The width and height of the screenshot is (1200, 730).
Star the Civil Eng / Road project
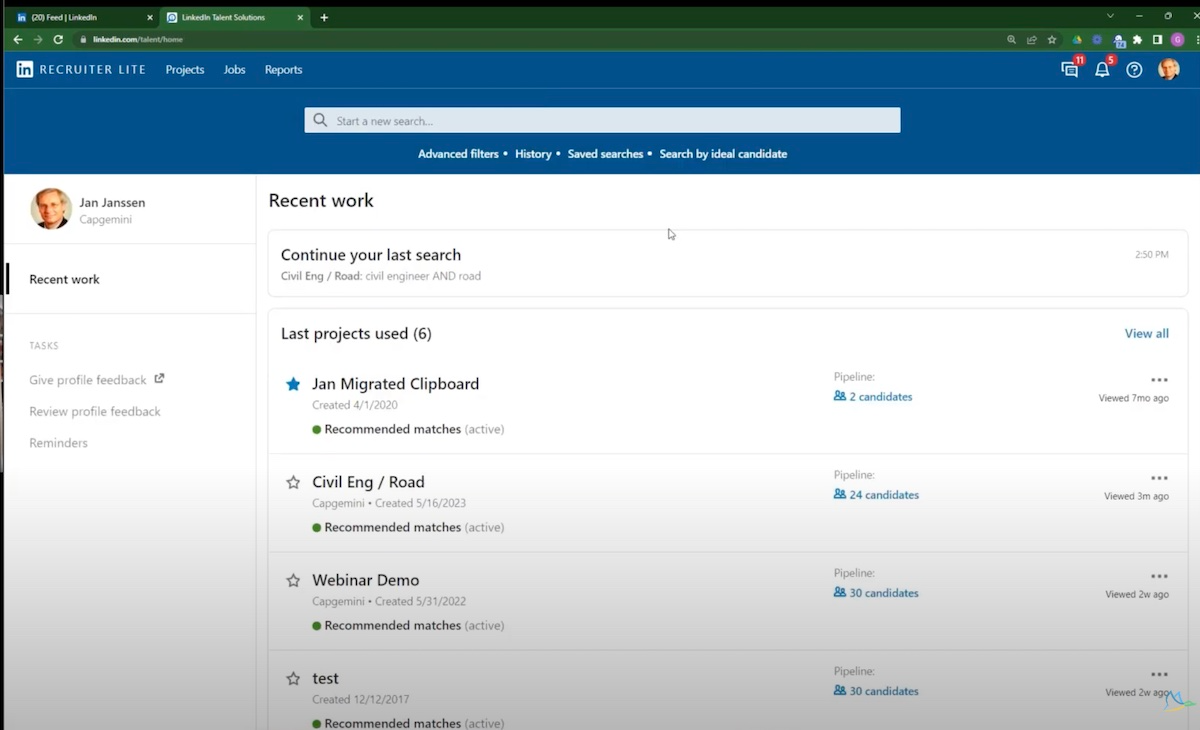[x=293, y=482]
